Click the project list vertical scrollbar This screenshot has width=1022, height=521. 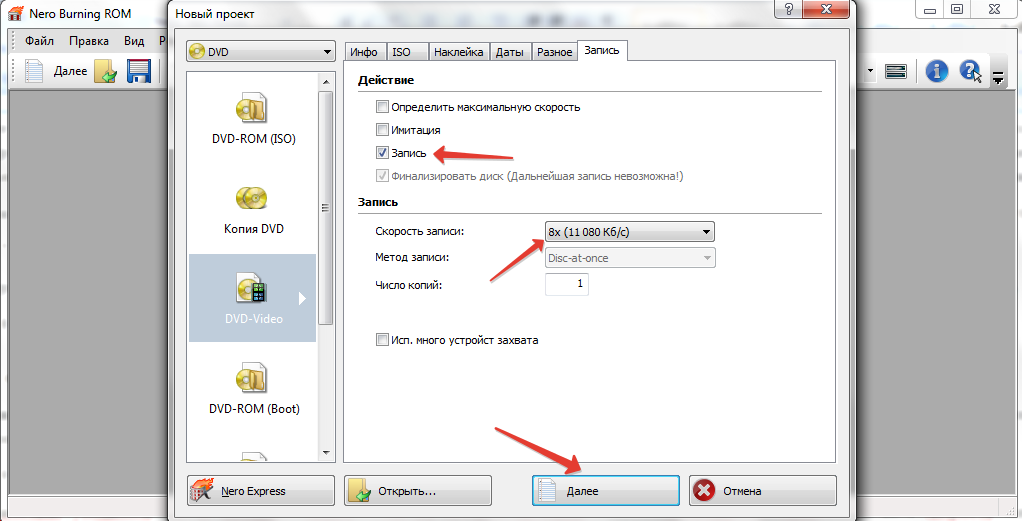(326, 267)
